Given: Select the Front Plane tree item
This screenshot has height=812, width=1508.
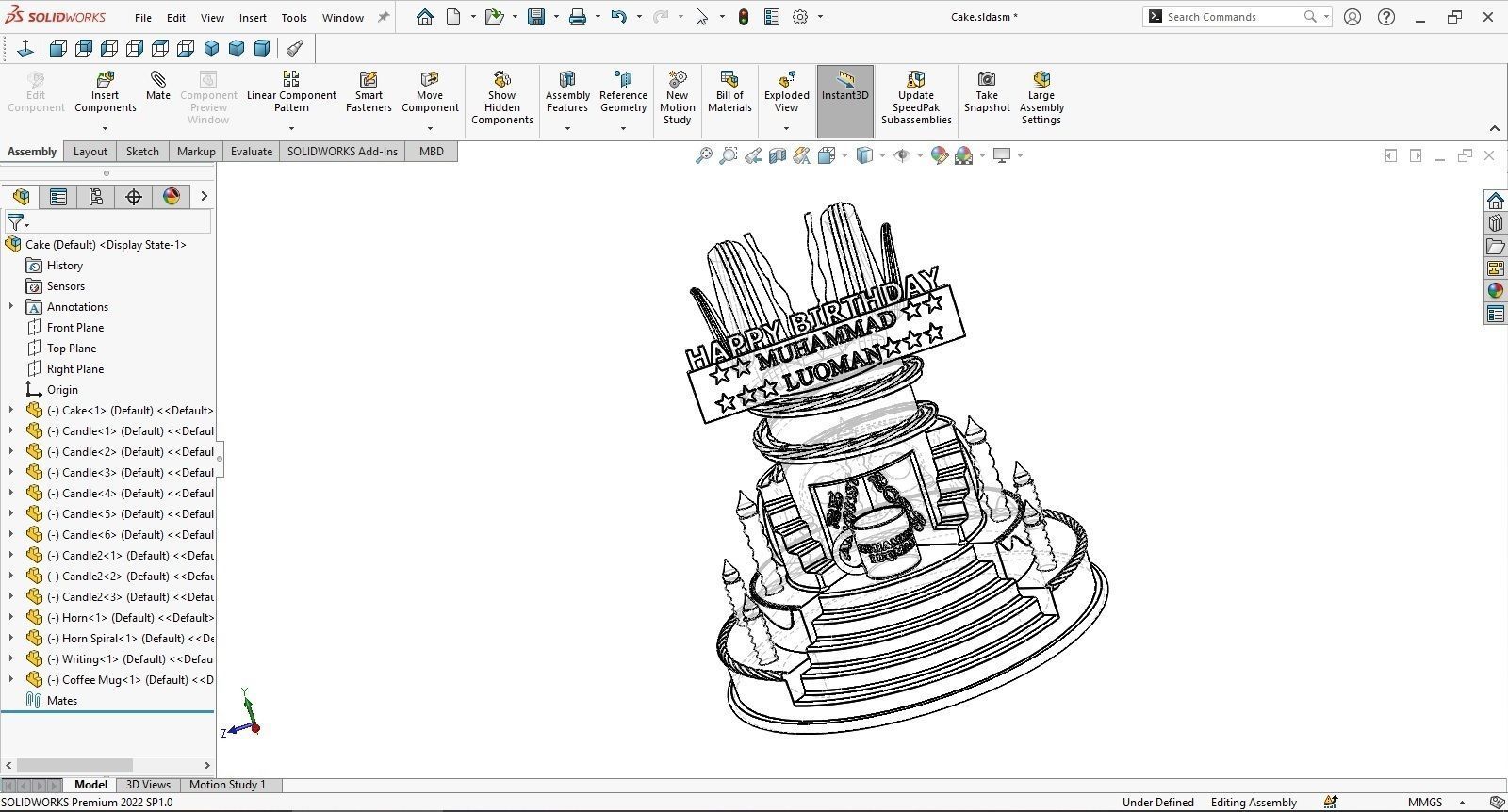Looking at the screenshot, I should (x=75, y=327).
